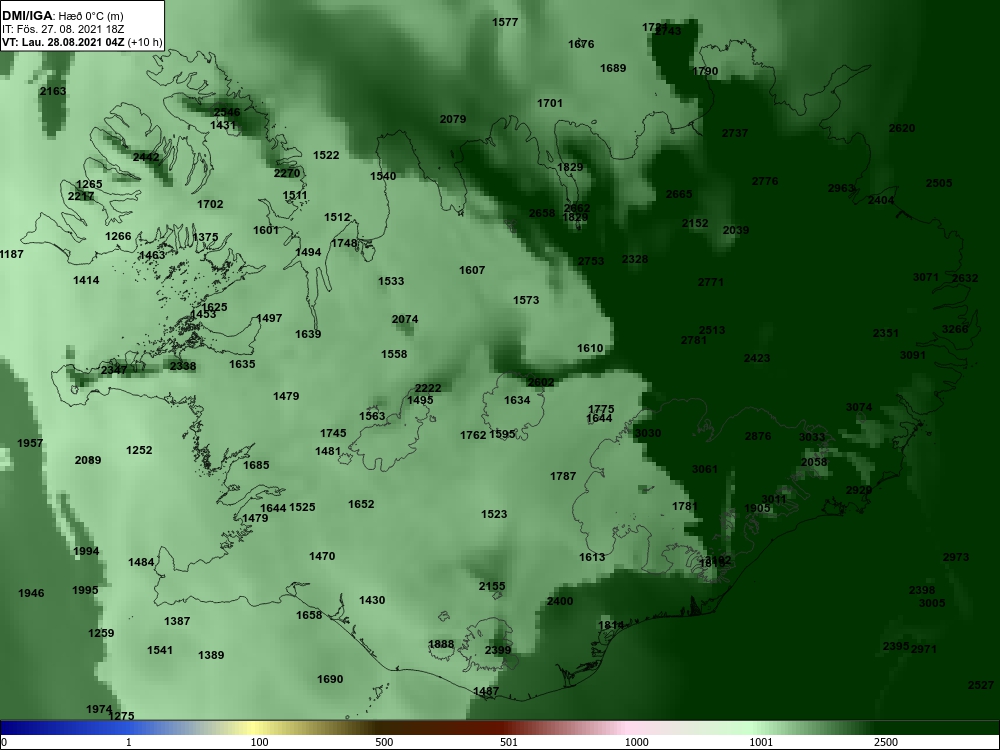1000x750 pixels.
Task: Select the value 2399
Action: tap(498, 651)
